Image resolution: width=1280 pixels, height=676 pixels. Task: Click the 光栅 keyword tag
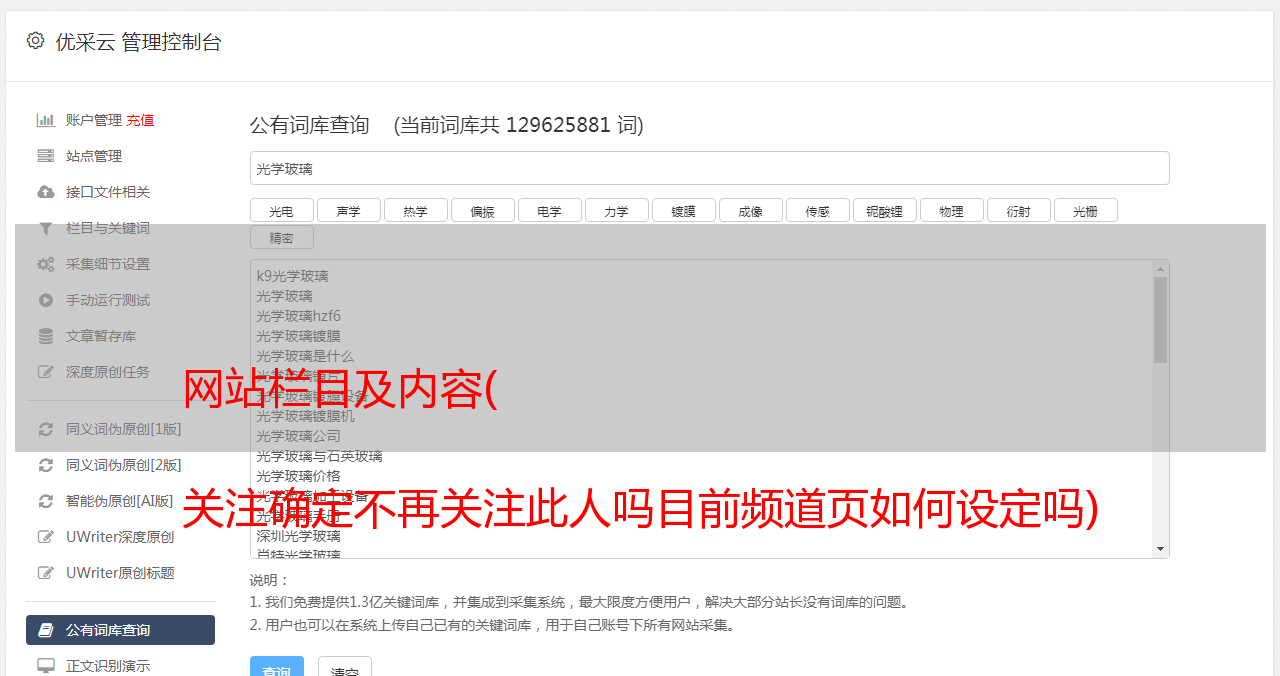coord(1086,211)
